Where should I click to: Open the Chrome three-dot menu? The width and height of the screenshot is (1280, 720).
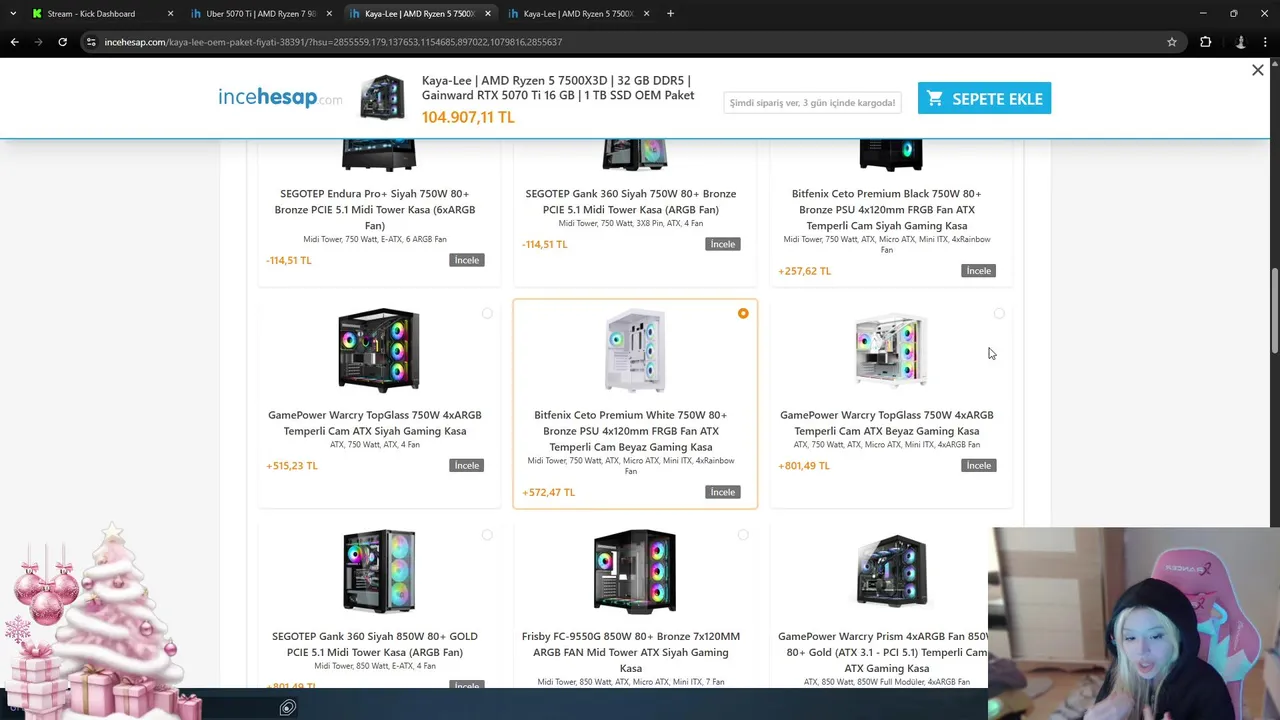click(1266, 42)
